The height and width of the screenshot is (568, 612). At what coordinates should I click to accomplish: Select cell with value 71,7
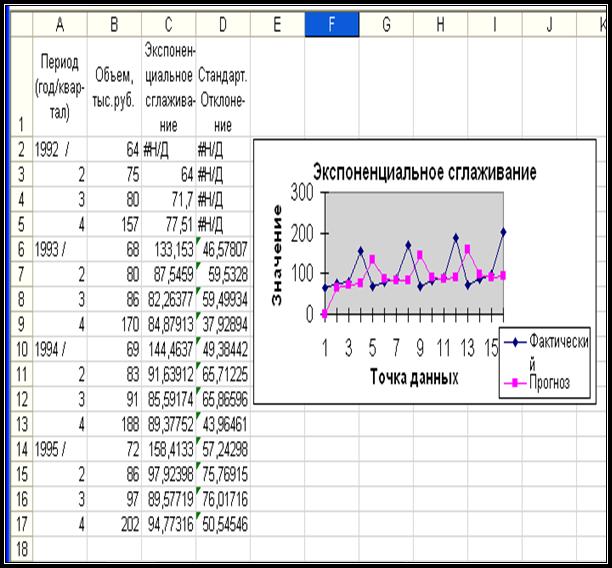tap(169, 199)
